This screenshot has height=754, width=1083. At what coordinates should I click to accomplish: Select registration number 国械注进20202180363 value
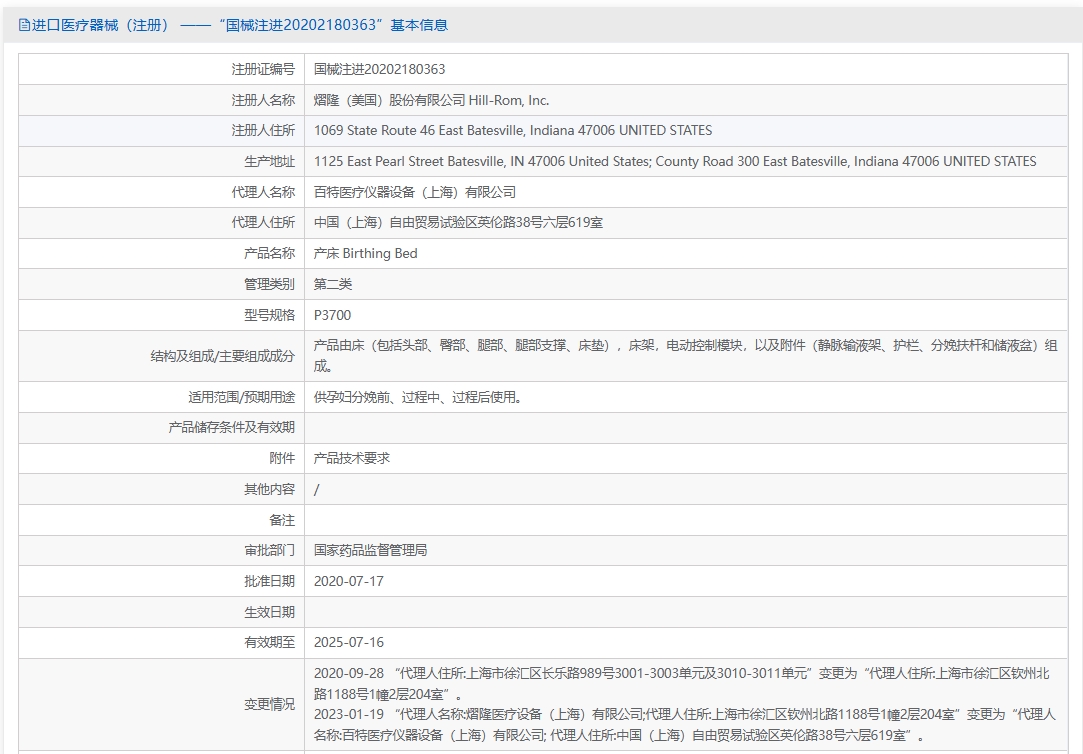click(379, 69)
